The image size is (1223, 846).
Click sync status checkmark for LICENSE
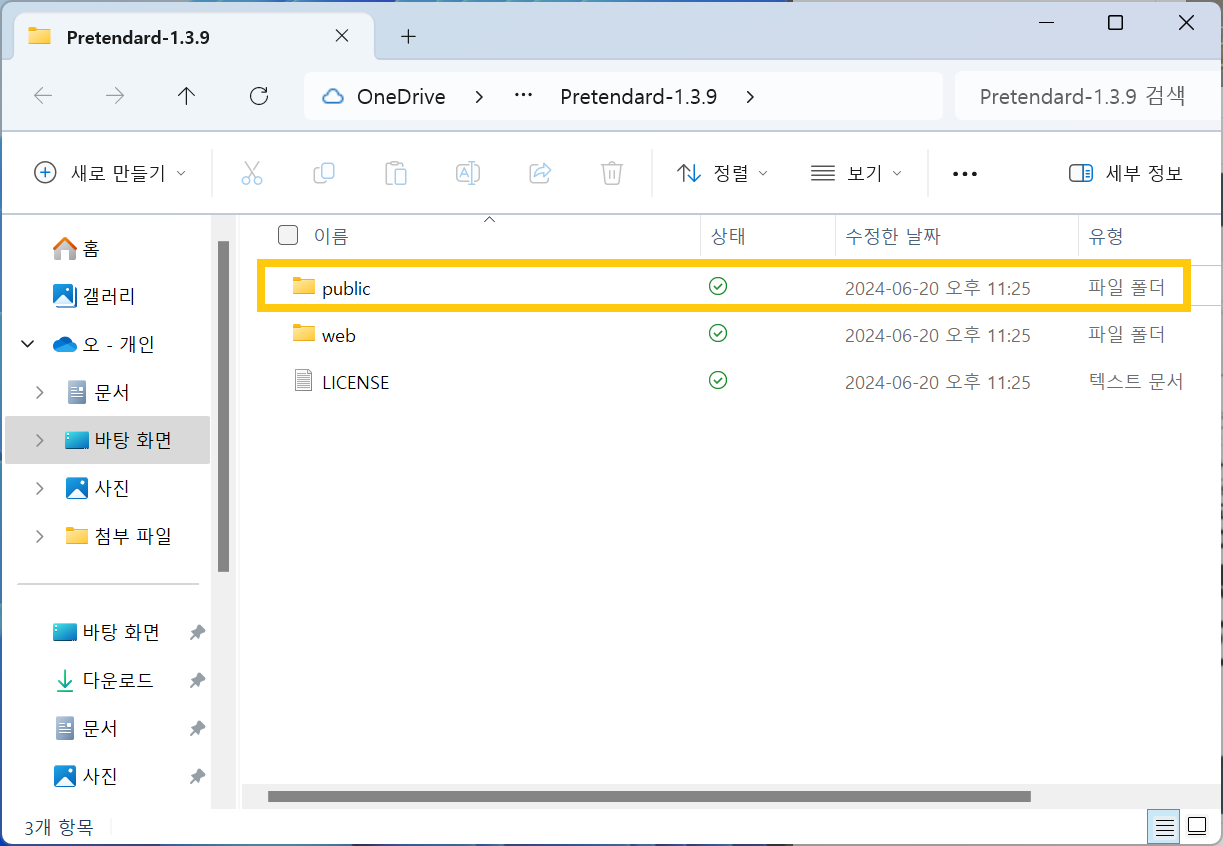[718, 381]
